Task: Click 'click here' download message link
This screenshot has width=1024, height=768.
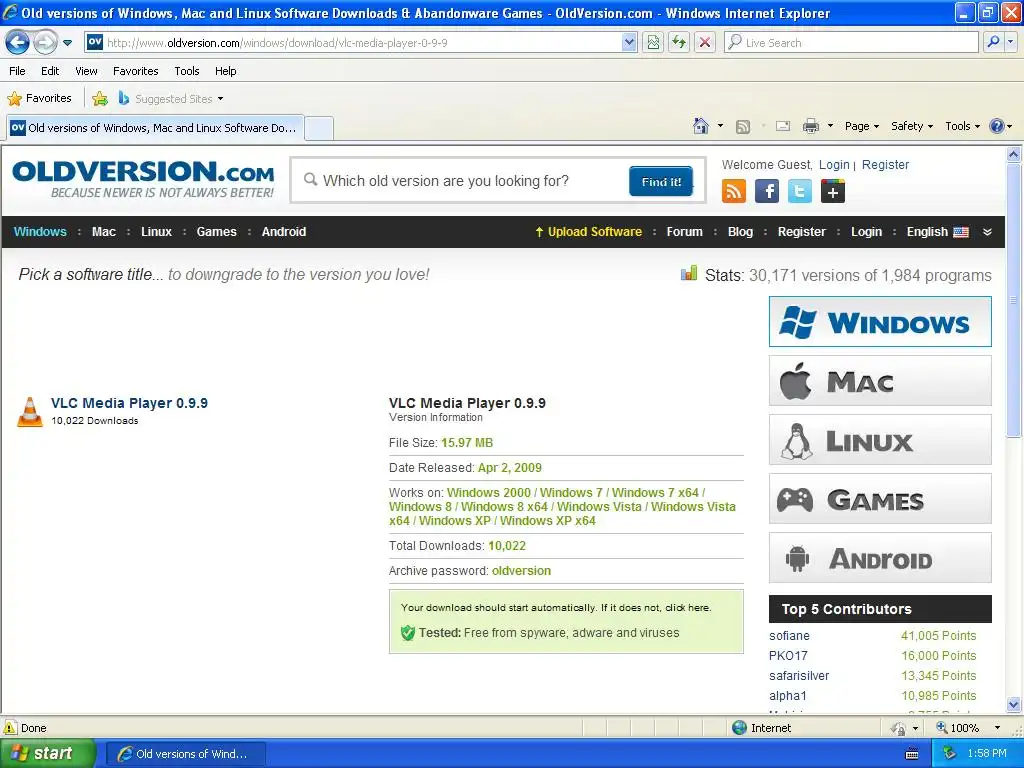Action: pyautogui.click(x=687, y=607)
